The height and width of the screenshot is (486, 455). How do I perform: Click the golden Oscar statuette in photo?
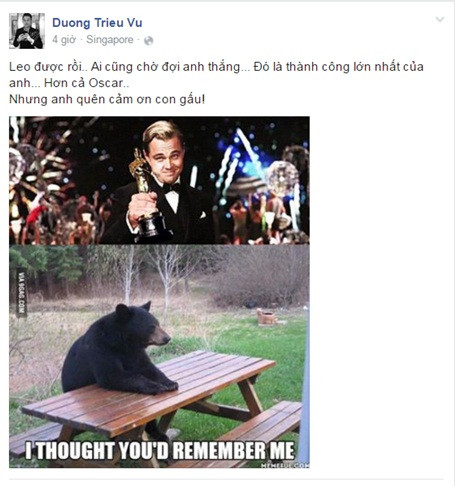coord(147,194)
